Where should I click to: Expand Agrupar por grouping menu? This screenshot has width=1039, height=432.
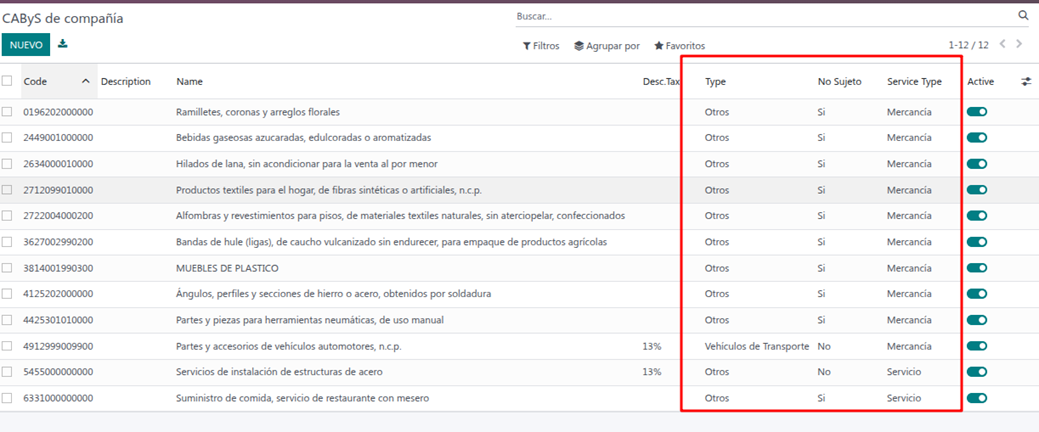coord(607,46)
